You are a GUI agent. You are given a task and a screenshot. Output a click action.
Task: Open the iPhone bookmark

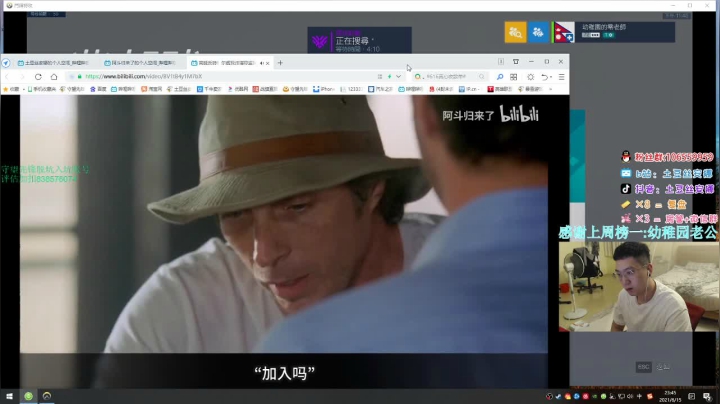(x=324, y=89)
